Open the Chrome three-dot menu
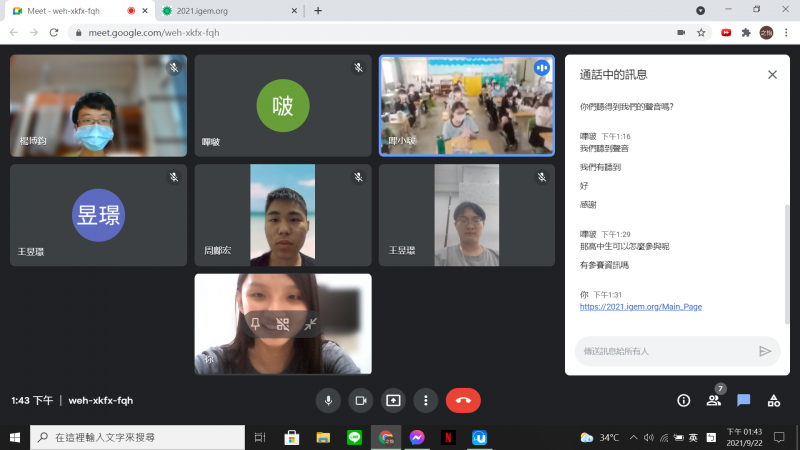Screen dimensions: 800x450 (786, 32)
